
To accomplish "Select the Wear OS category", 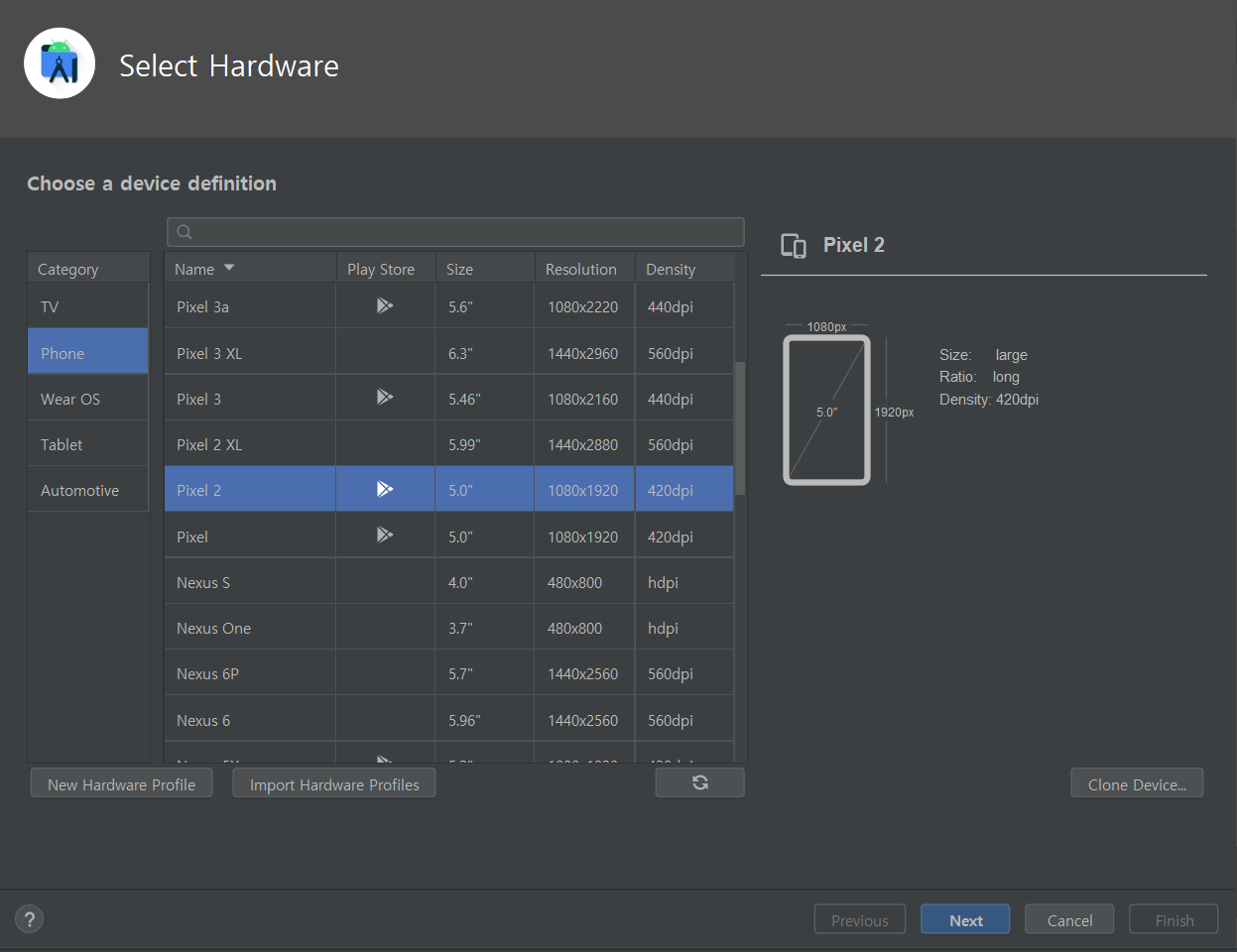I will tap(88, 399).
